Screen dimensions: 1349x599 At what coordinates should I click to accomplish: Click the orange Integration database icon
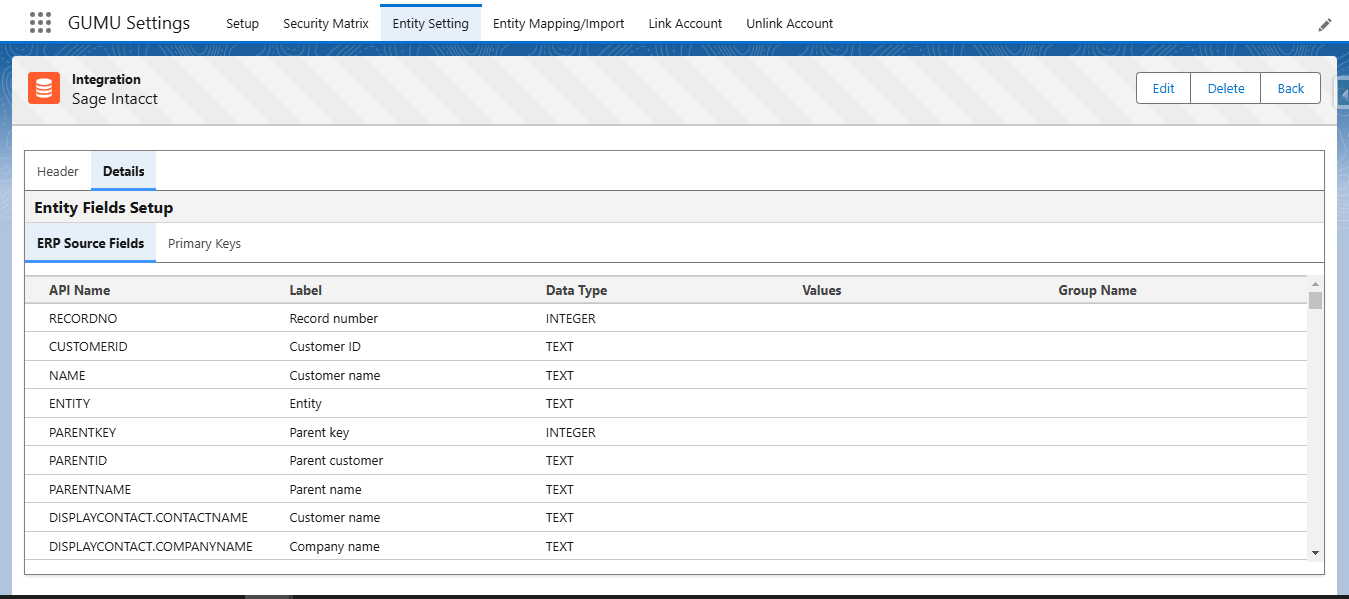44,88
